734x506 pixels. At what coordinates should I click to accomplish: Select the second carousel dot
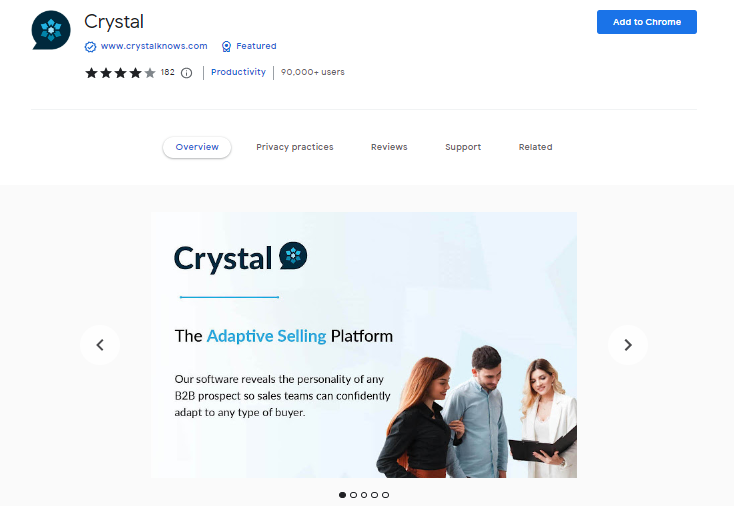pyautogui.click(x=353, y=495)
